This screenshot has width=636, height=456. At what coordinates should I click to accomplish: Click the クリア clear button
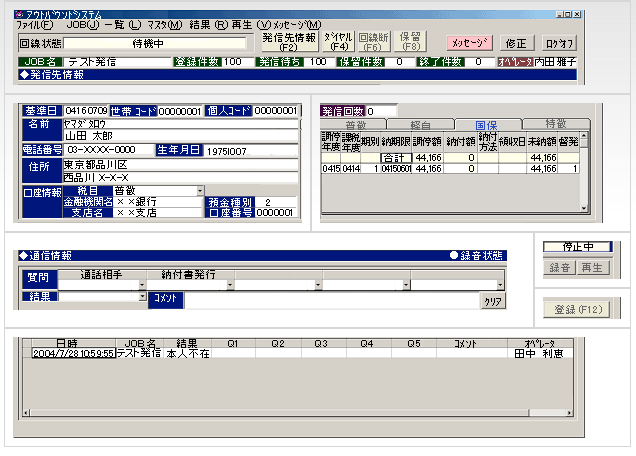click(x=491, y=299)
